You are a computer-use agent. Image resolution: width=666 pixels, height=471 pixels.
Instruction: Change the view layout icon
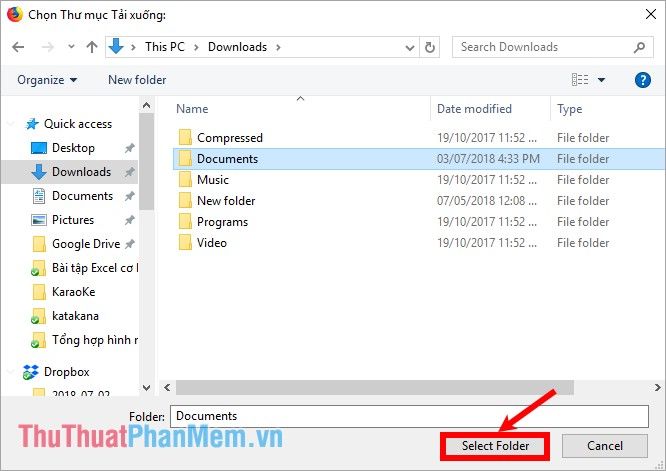(580, 79)
